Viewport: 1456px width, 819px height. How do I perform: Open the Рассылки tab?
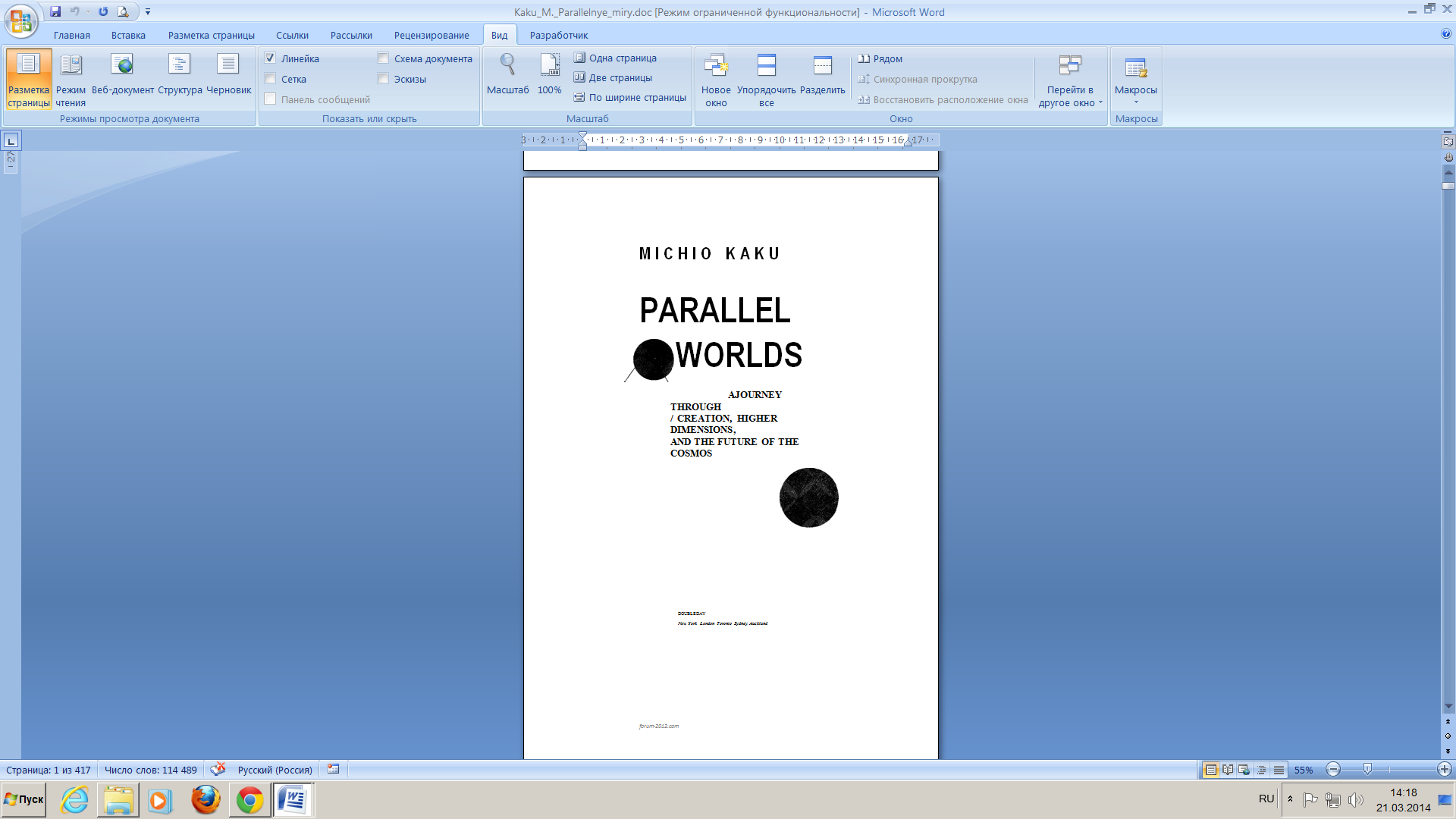click(351, 35)
